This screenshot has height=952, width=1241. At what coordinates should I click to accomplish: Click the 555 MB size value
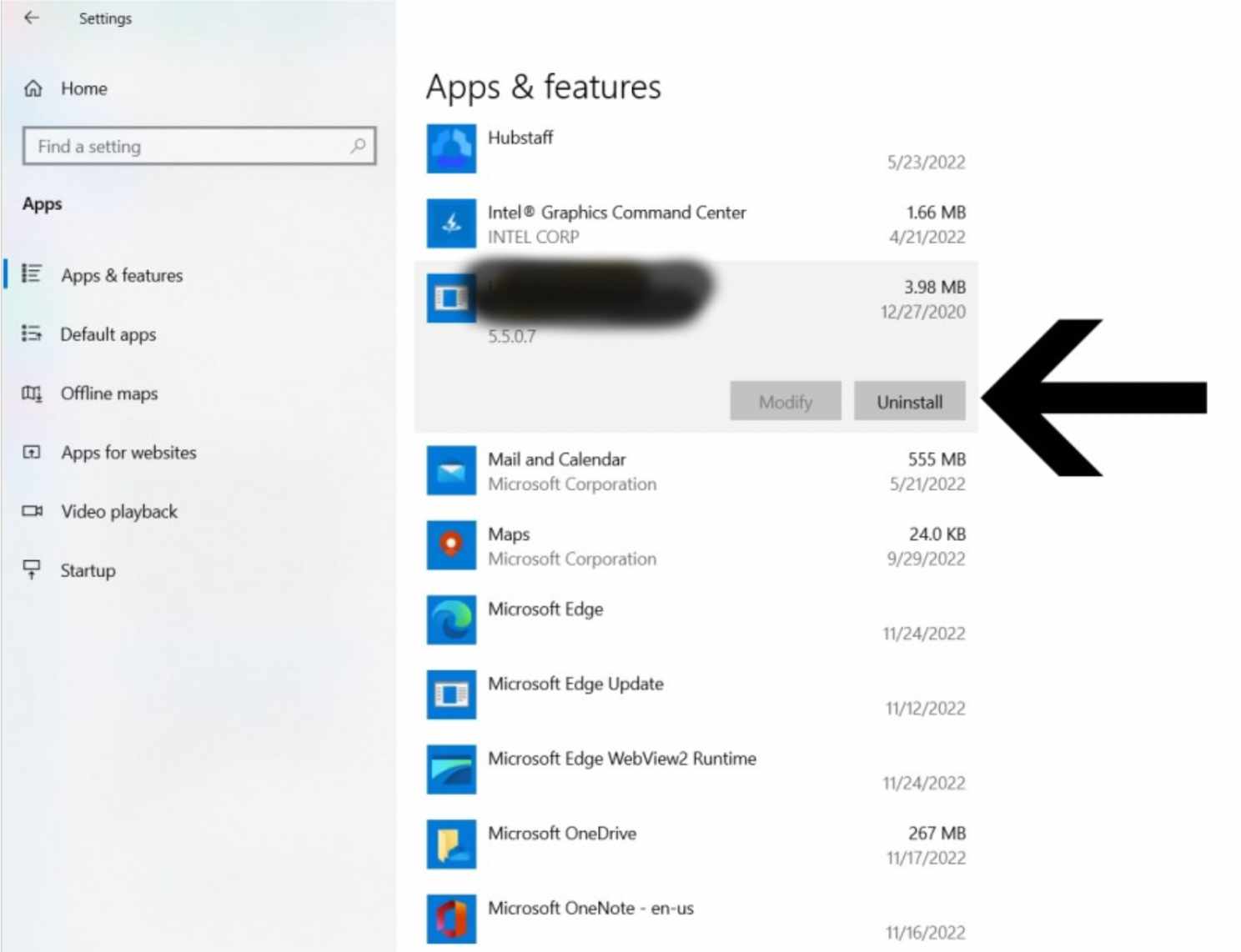point(937,459)
